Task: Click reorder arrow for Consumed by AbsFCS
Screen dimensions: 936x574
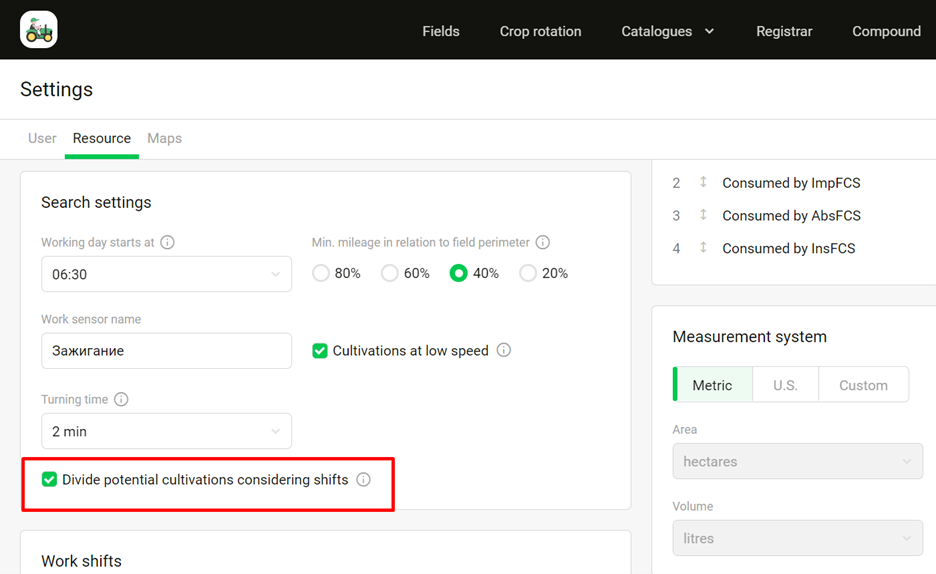Action: pyautogui.click(x=703, y=215)
